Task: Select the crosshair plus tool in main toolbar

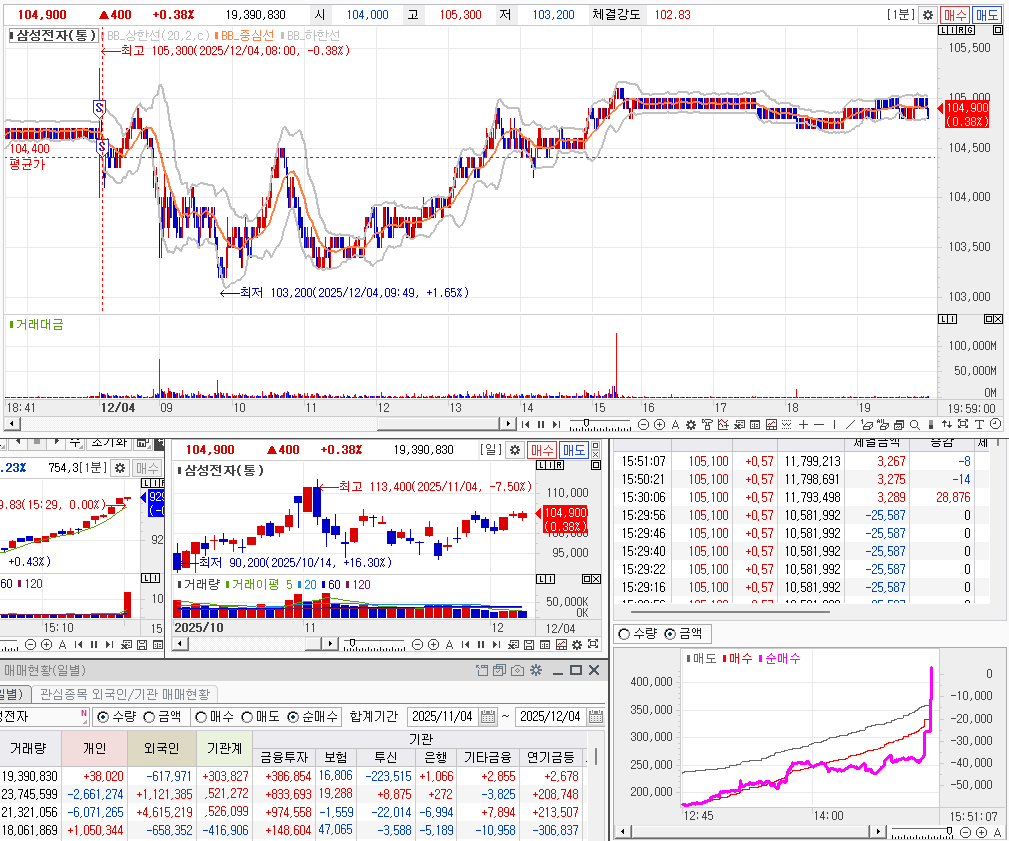Action: pos(803,424)
